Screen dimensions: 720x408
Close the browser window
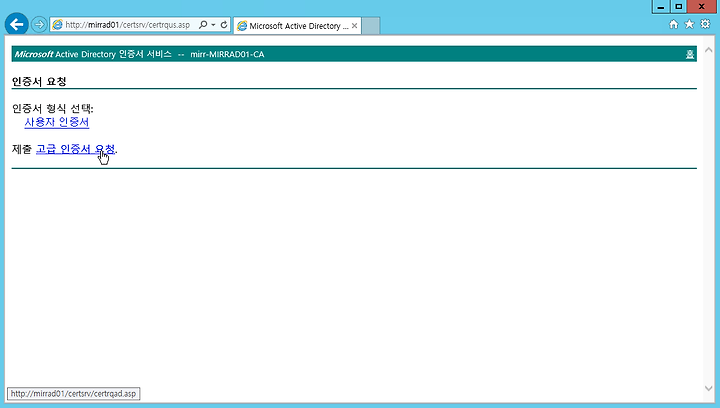point(701,6)
